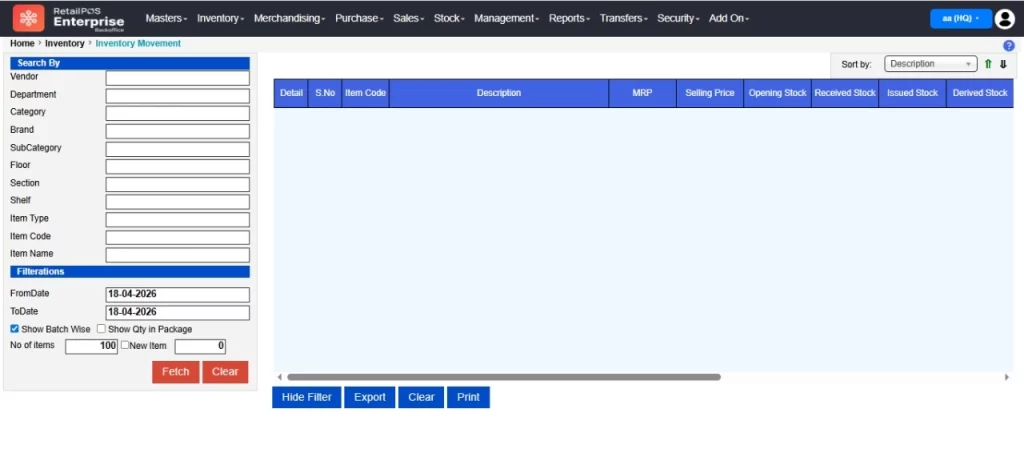Open the aa (HQ) location dropdown

coord(961,18)
